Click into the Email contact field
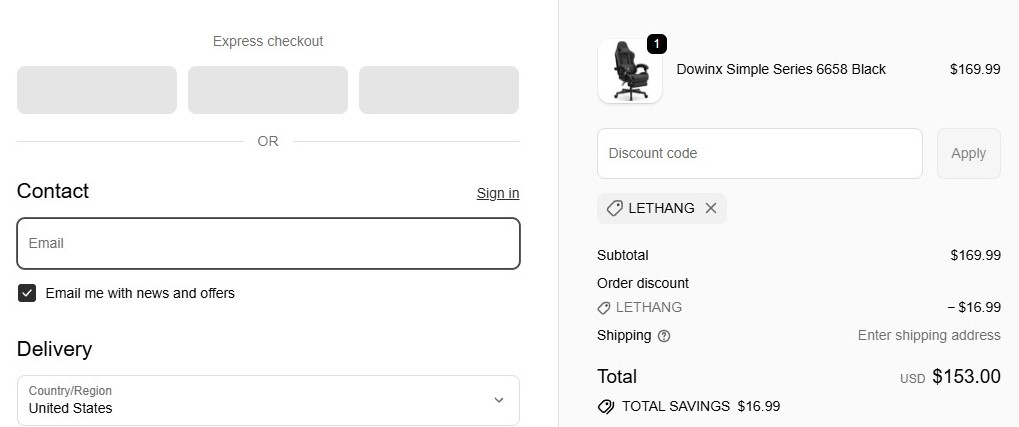 (x=268, y=243)
